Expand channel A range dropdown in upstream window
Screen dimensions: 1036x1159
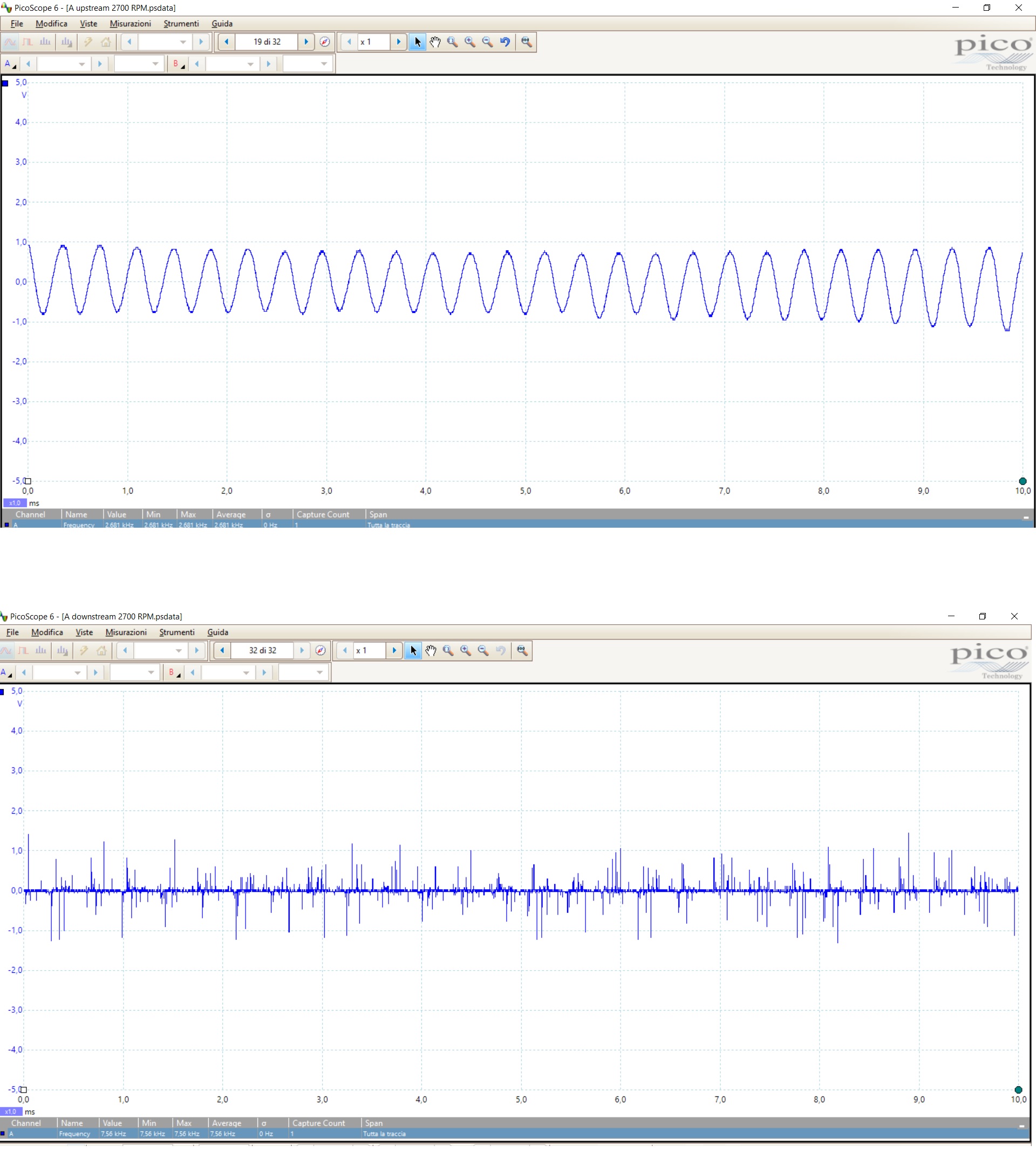tap(81, 64)
